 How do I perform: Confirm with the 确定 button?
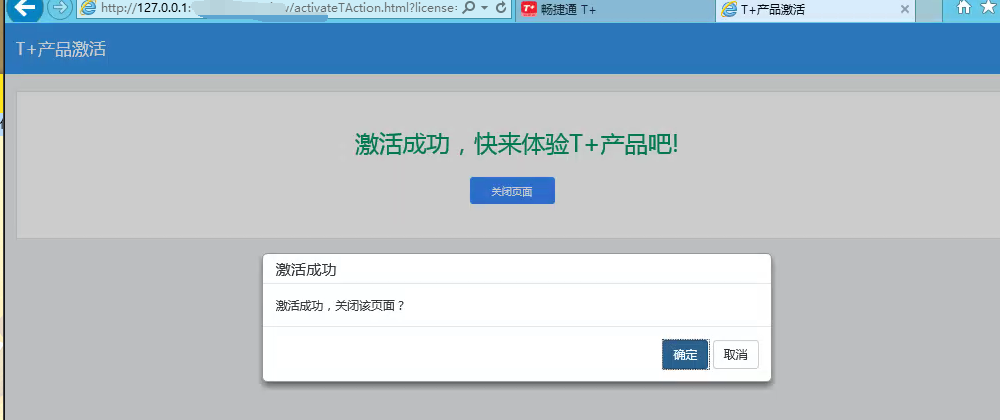tap(686, 354)
